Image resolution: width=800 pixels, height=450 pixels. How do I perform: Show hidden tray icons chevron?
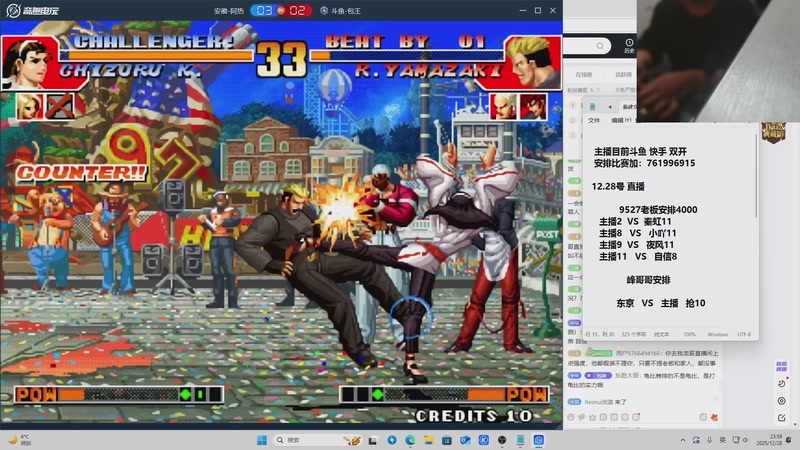click(x=683, y=440)
